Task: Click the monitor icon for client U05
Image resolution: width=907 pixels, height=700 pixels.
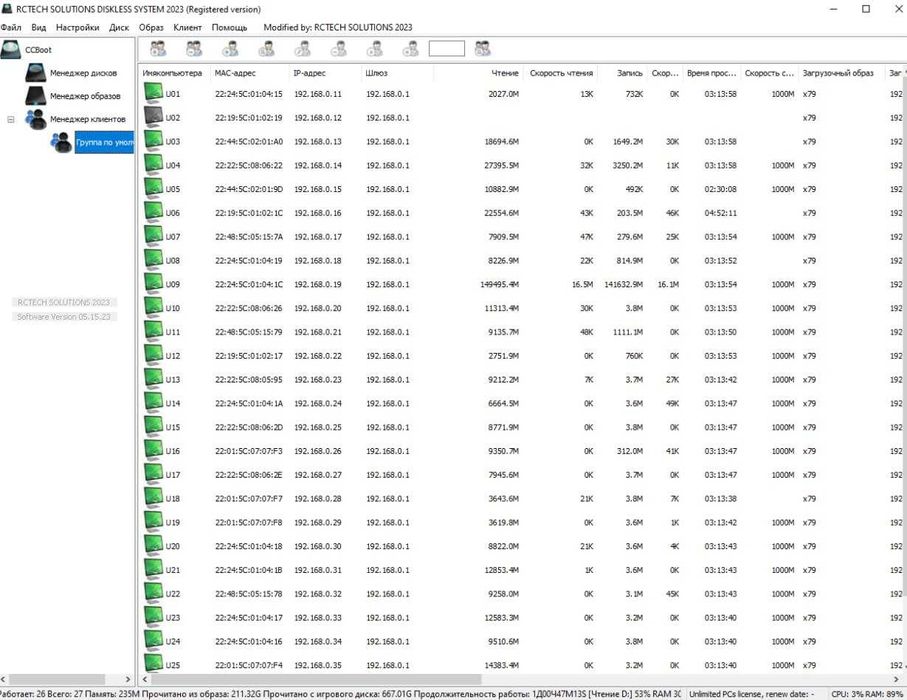Action: click(153, 187)
